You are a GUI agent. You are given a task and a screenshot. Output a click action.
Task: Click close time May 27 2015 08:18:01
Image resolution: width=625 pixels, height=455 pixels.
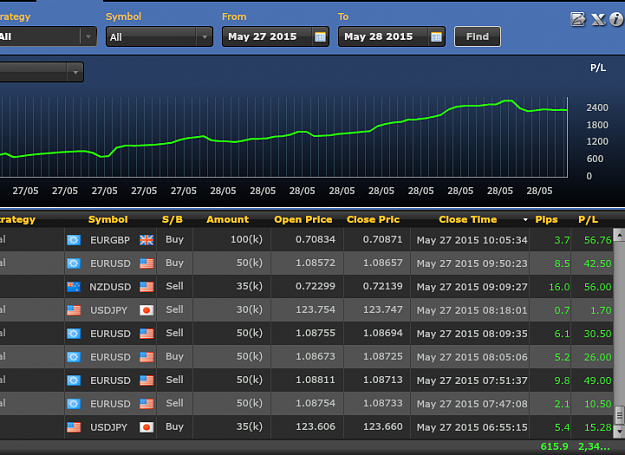pyautogui.click(x=472, y=310)
